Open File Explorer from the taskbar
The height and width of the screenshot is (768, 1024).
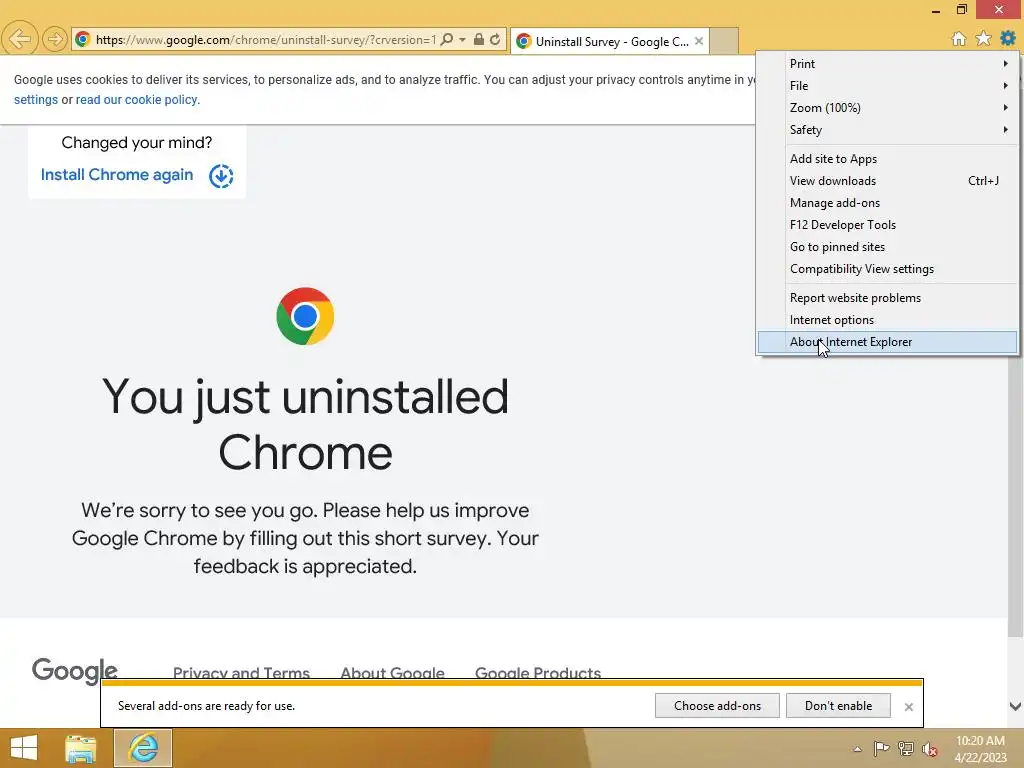(80, 748)
